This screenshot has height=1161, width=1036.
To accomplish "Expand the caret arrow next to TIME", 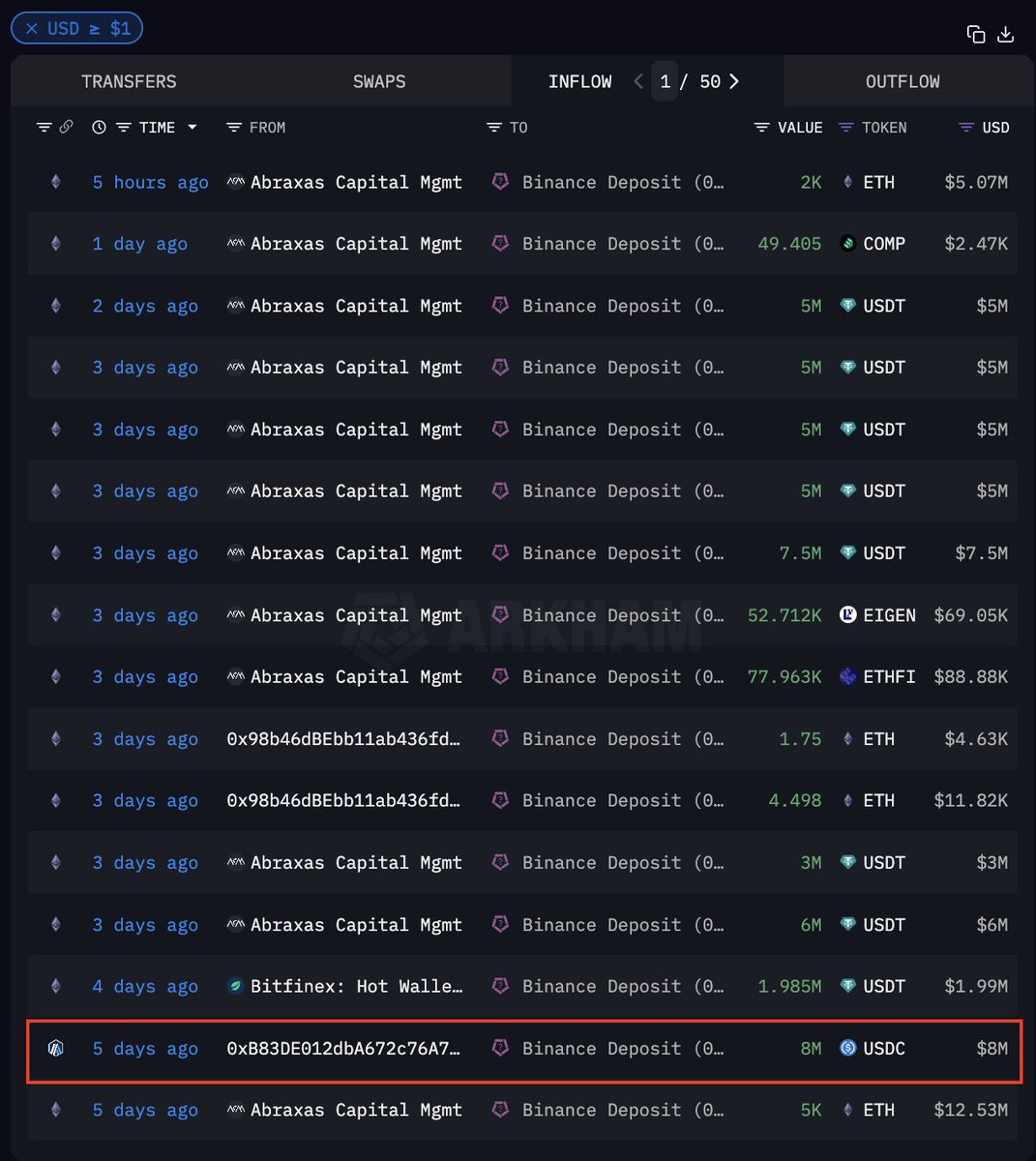I will pyautogui.click(x=192, y=128).
